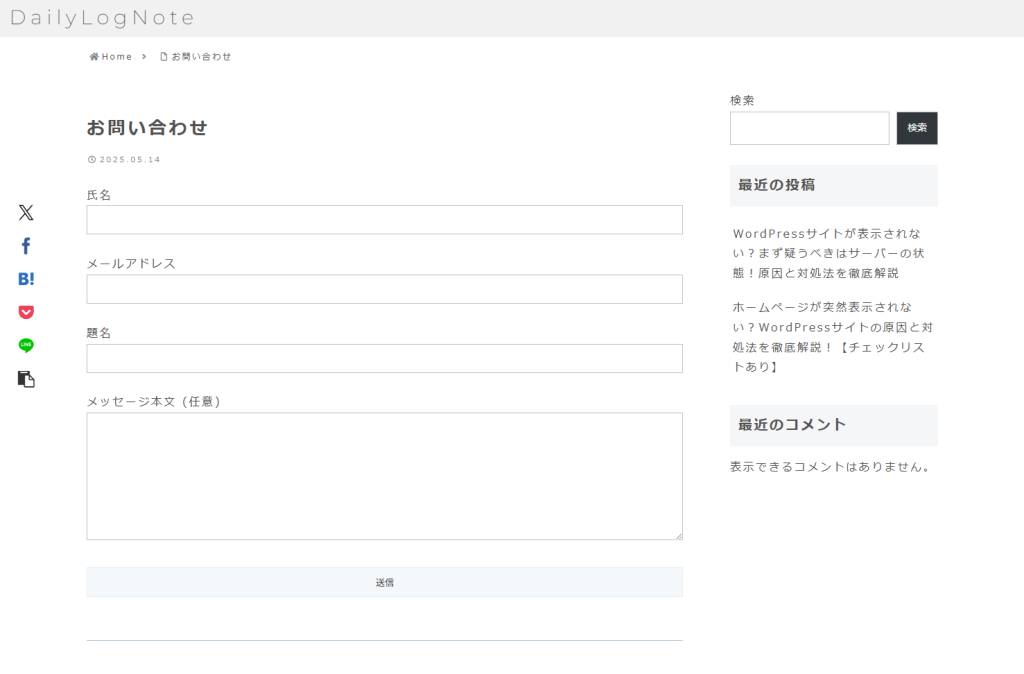Select the 題名 input box
The width and height of the screenshot is (1024, 674).
pos(384,358)
